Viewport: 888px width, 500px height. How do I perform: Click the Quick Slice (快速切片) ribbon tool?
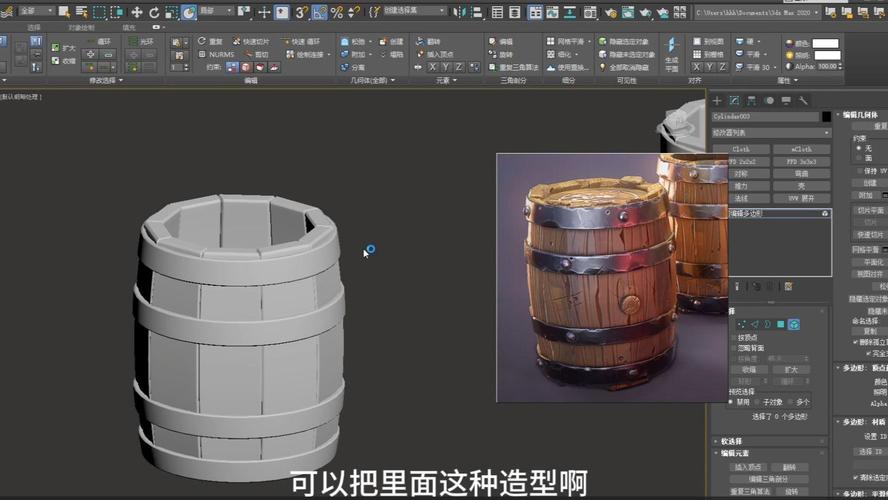[251, 41]
